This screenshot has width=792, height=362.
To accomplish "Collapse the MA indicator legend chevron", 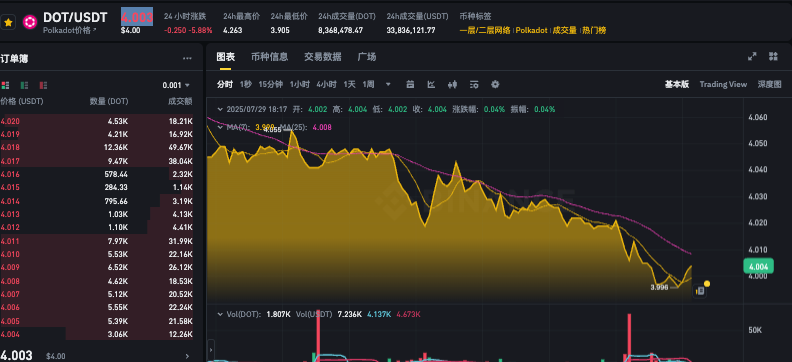I will click(219, 127).
